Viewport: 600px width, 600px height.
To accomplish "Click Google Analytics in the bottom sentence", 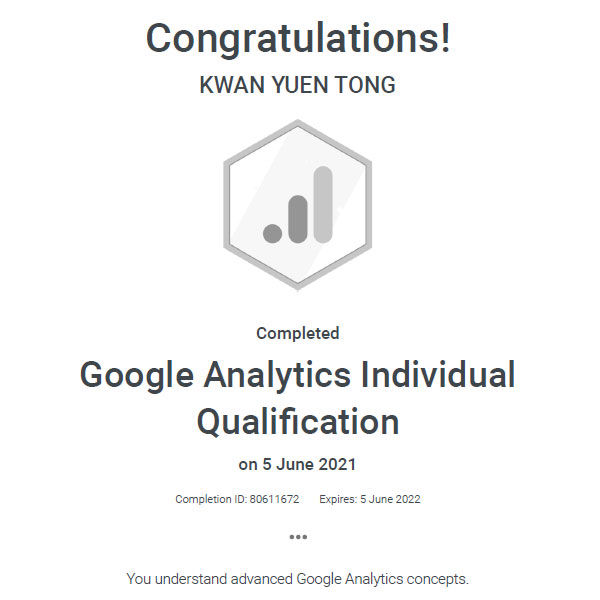I will coord(337,578).
